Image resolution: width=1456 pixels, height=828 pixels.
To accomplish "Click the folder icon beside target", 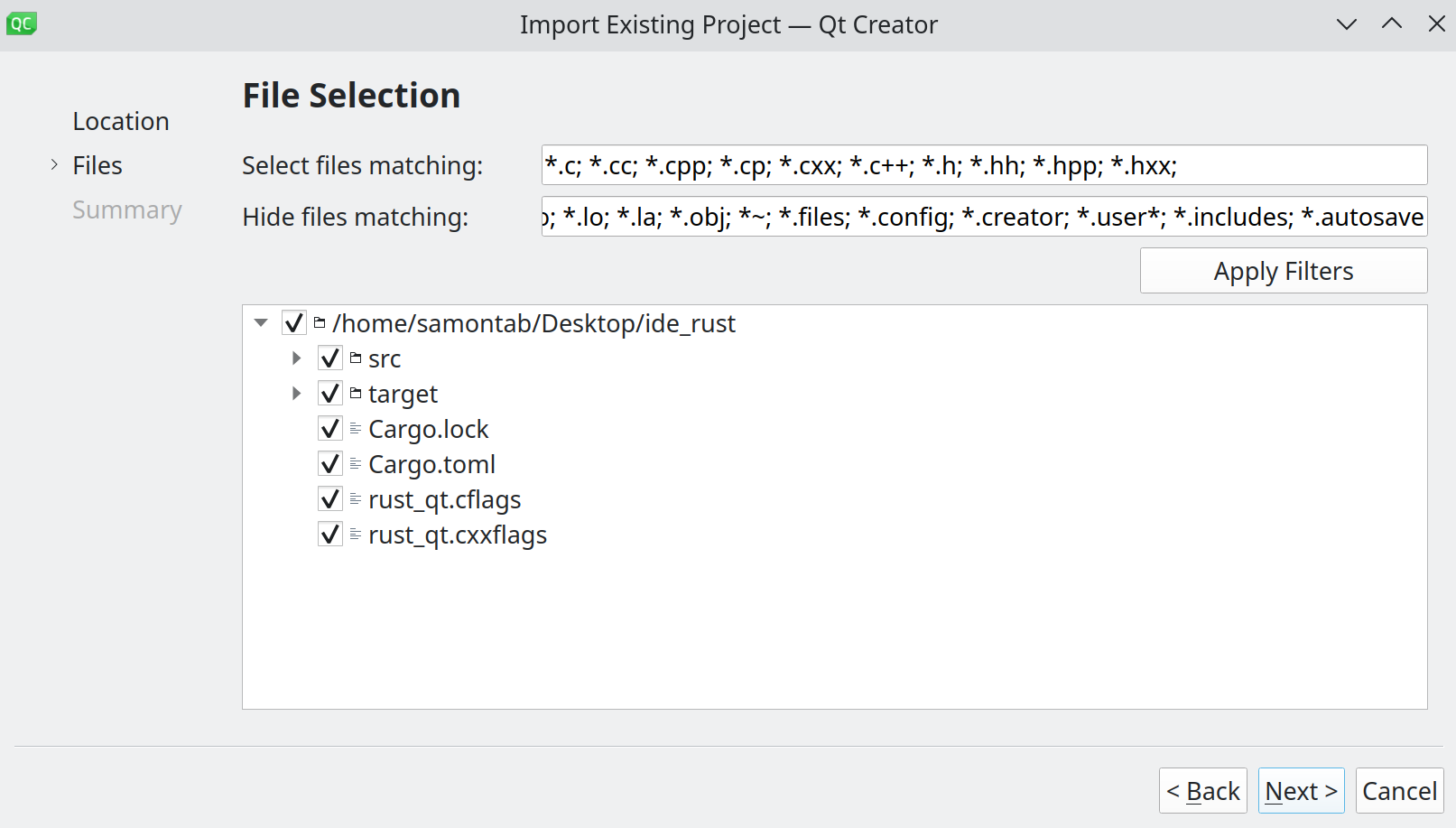I will [x=357, y=393].
